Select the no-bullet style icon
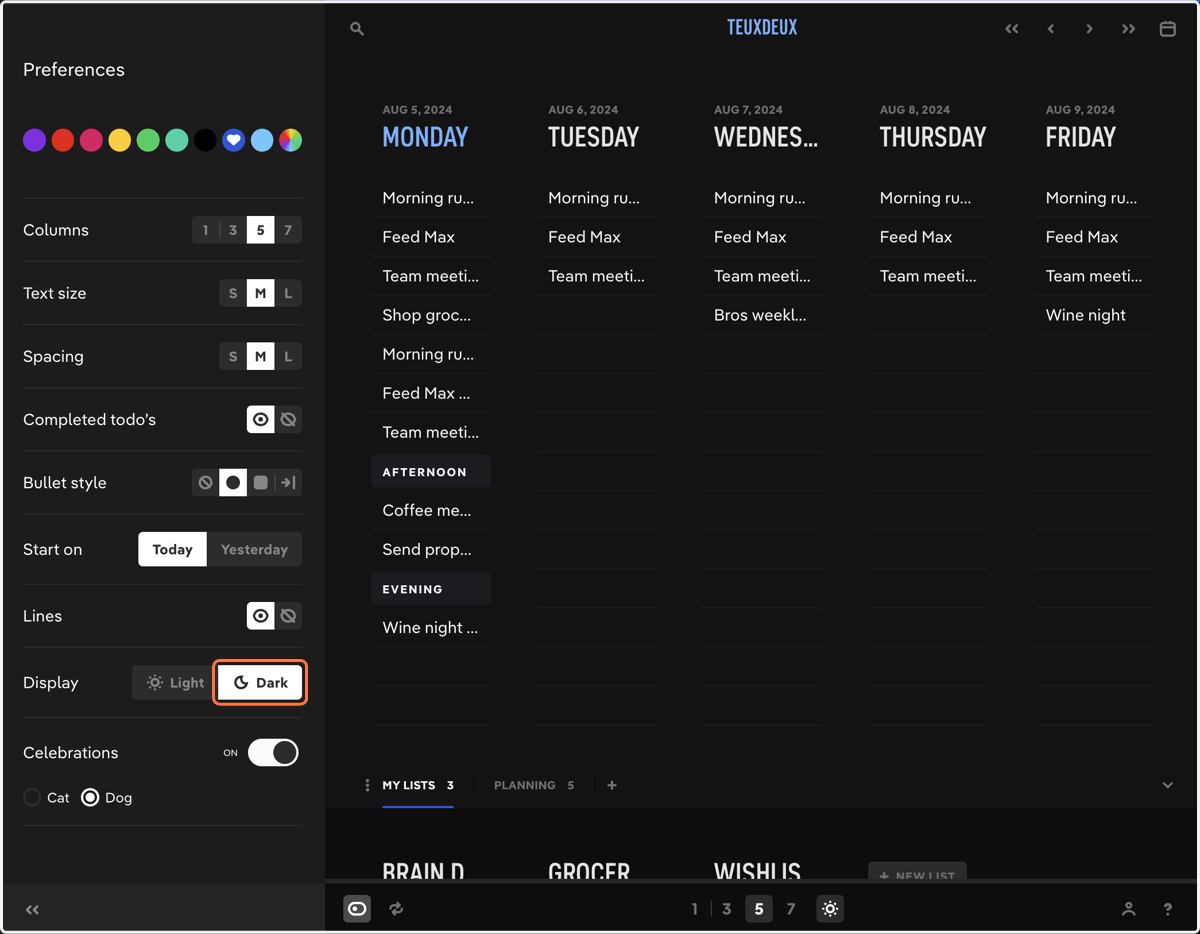Image resolution: width=1200 pixels, height=934 pixels. coord(206,483)
